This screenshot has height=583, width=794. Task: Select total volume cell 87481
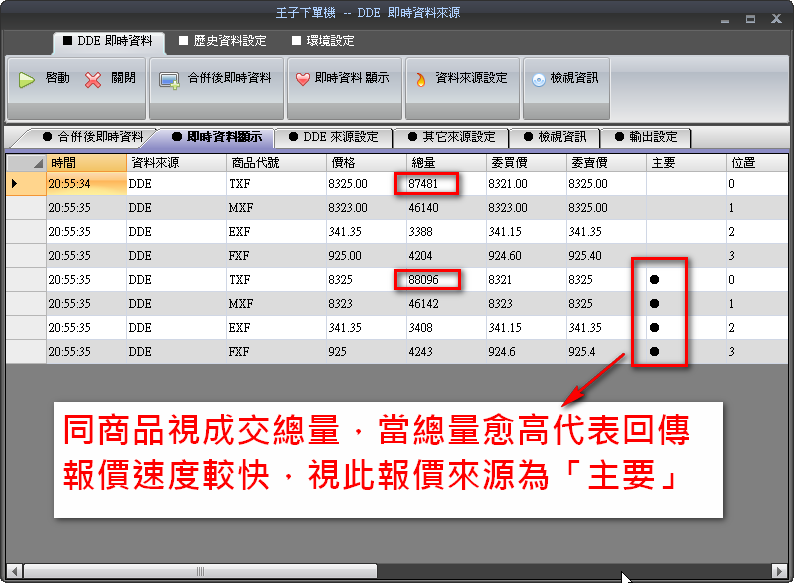(447, 183)
